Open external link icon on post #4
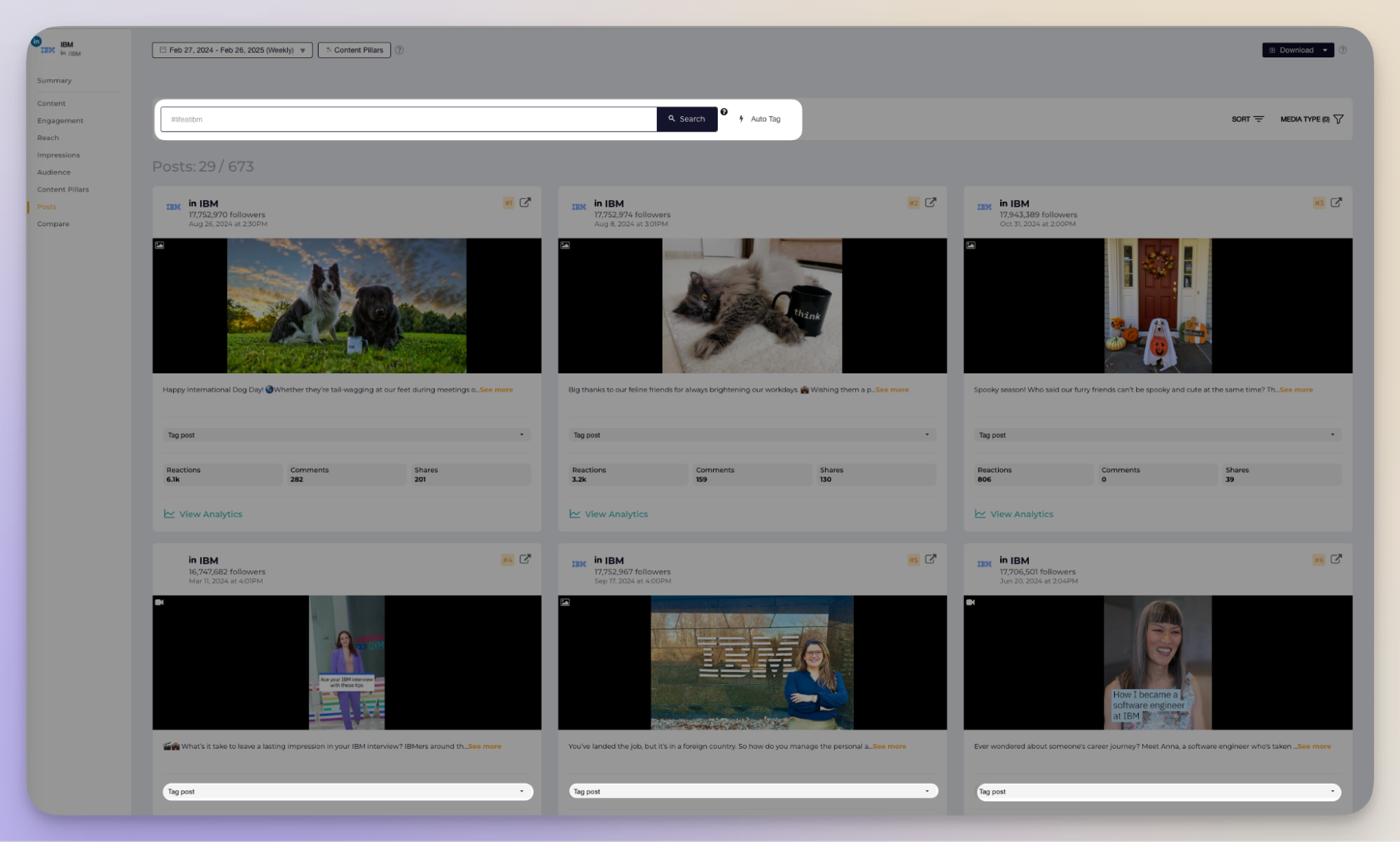The width and height of the screenshot is (1400, 842). click(525, 559)
